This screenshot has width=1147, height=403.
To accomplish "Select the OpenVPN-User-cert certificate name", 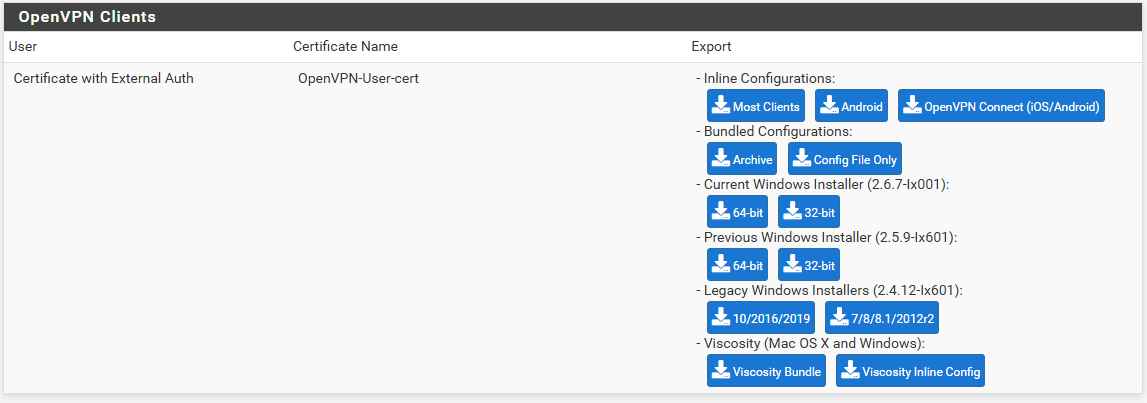I will click(358, 78).
